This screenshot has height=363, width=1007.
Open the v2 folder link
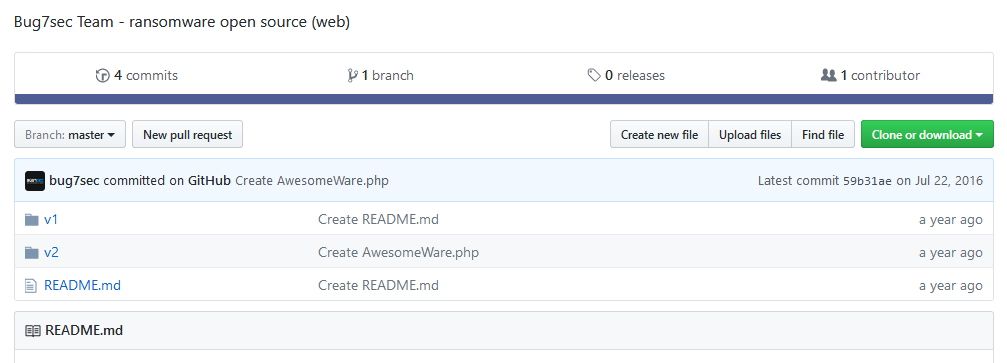point(51,252)
